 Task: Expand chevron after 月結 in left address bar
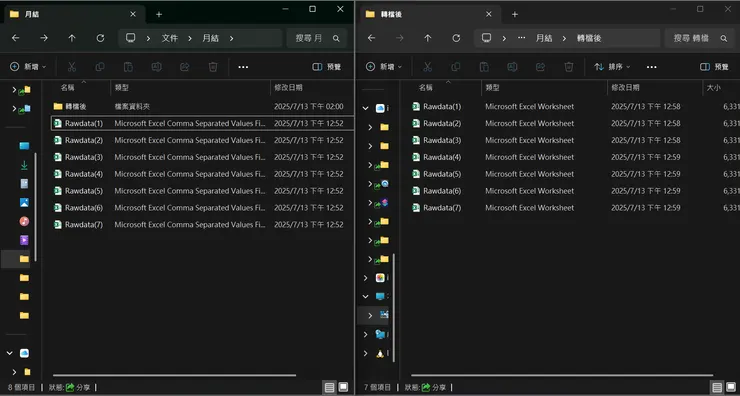[231, 38]
